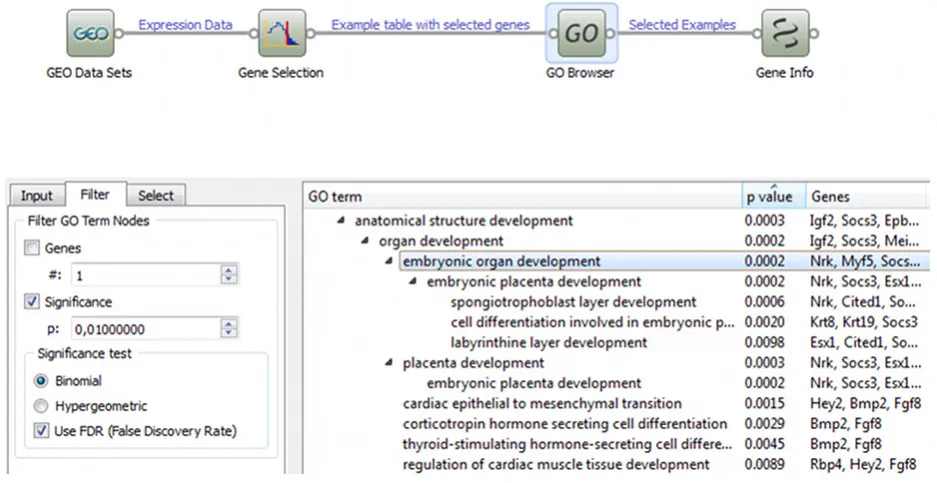The height and width of the screenshot is (483, 937).
Task: Toggle Use FDR (False Discovery Rate) checkbox
Action: coord(41,430)
